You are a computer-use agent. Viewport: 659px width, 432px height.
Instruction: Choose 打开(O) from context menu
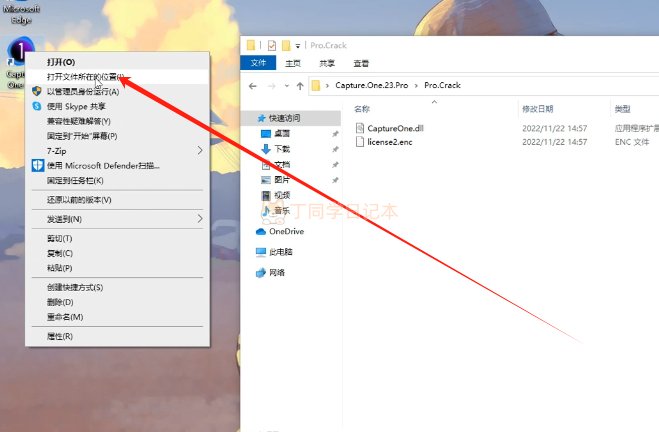click(117, 62)
